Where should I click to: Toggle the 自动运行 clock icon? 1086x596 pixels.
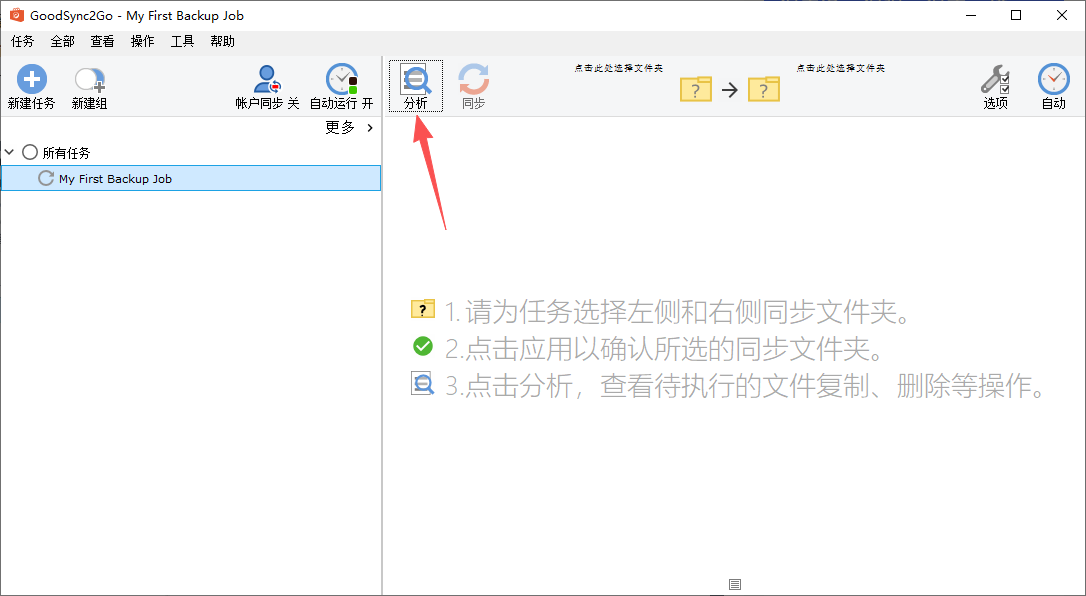pos(341,79)
